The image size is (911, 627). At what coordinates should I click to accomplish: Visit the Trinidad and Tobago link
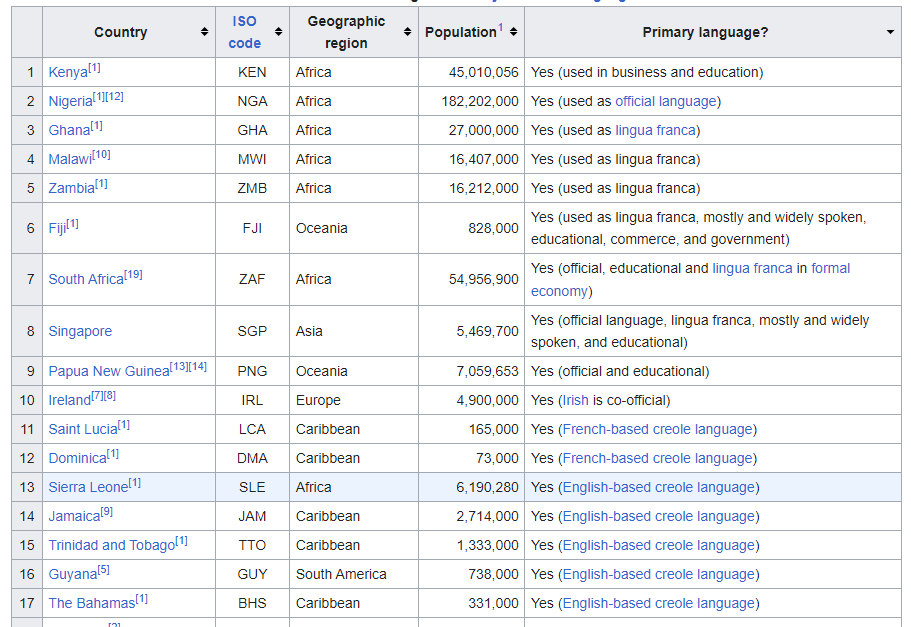[111, 545]
